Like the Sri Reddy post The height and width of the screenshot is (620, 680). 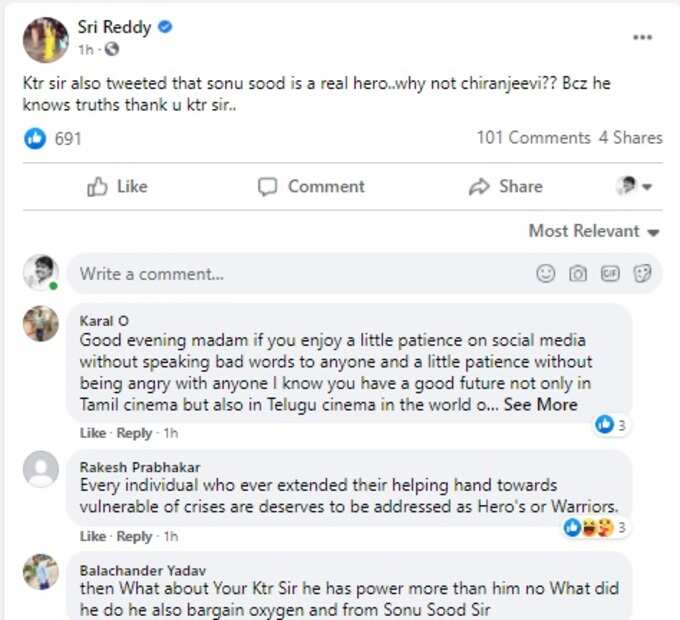click(x=118, y=187)
